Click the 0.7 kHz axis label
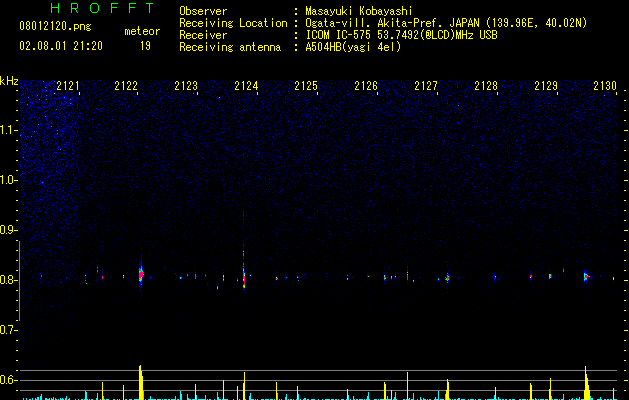The height and width of the screenshot is (400, 629). click(x=8, y=330)
